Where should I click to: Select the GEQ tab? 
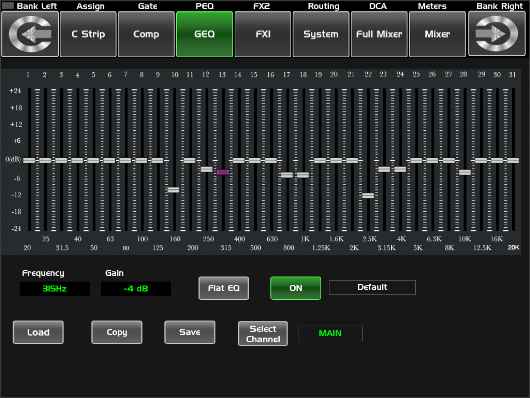pyautogui.click(x=204, y=34)
